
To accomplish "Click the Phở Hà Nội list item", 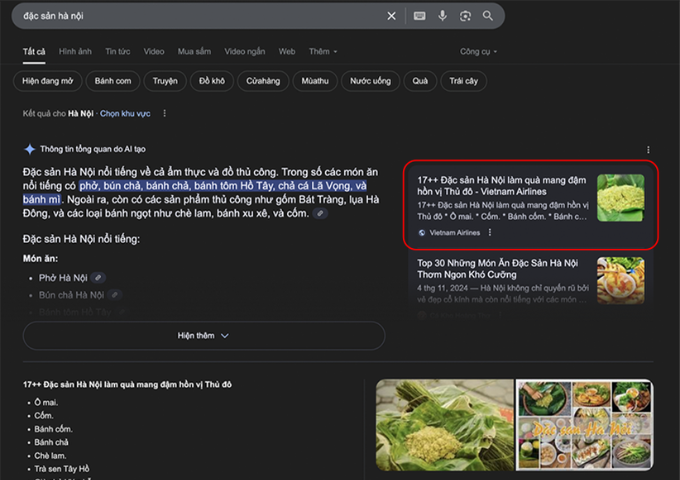I will (x=63, y=278).
